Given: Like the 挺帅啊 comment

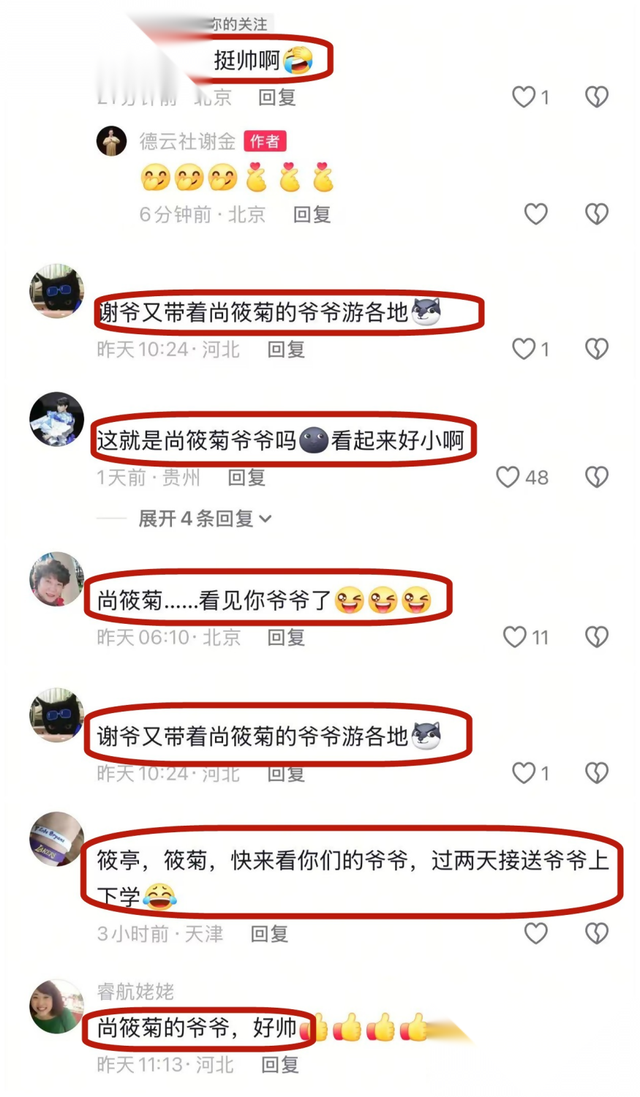Looking at the screenshot, I should pyautogui.click(x=524, y=97).
